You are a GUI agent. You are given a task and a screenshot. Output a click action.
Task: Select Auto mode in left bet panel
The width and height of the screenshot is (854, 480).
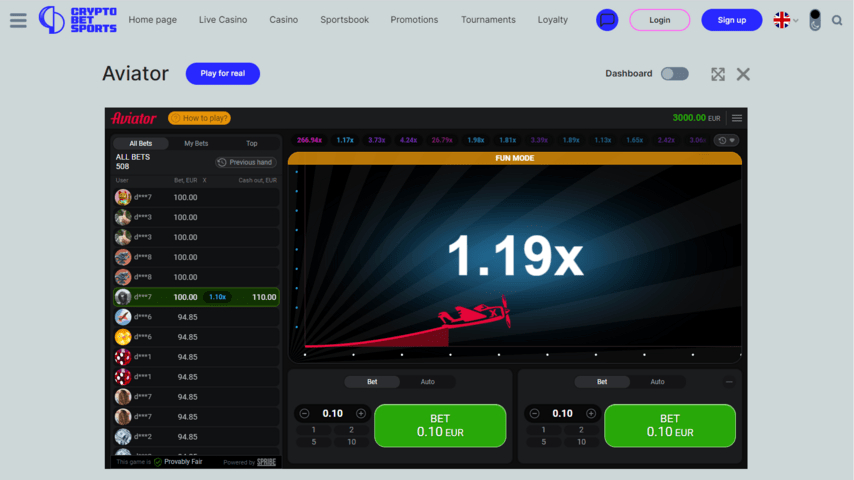coord(428,382)
